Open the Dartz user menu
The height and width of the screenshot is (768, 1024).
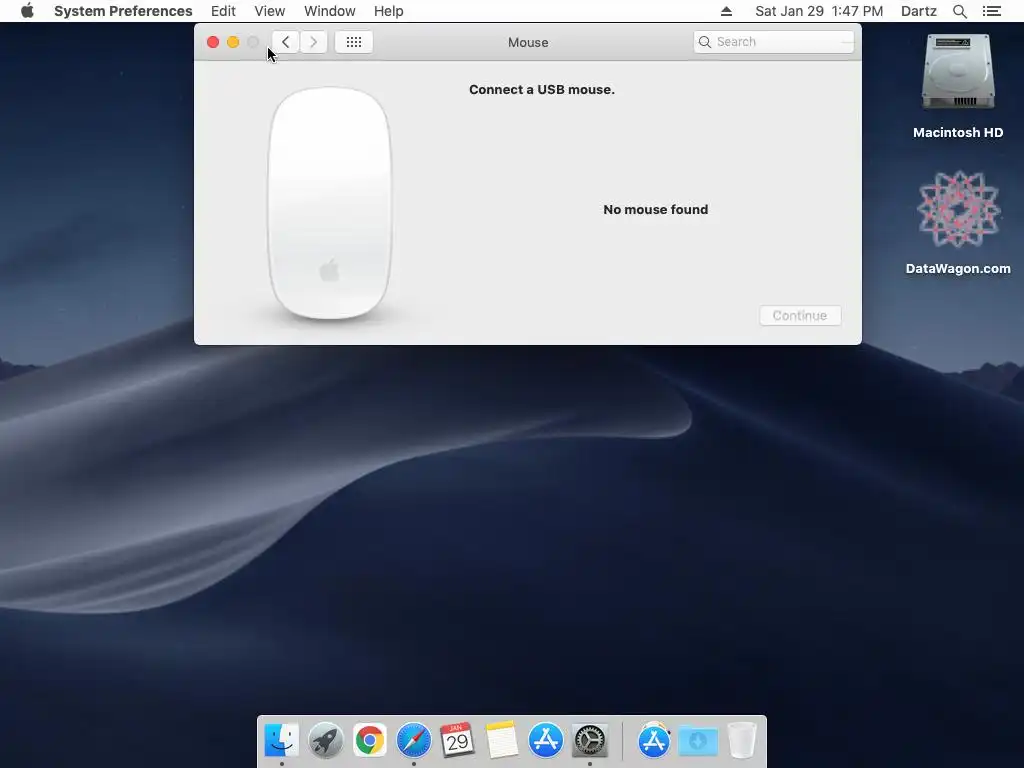tap(918, 11)
